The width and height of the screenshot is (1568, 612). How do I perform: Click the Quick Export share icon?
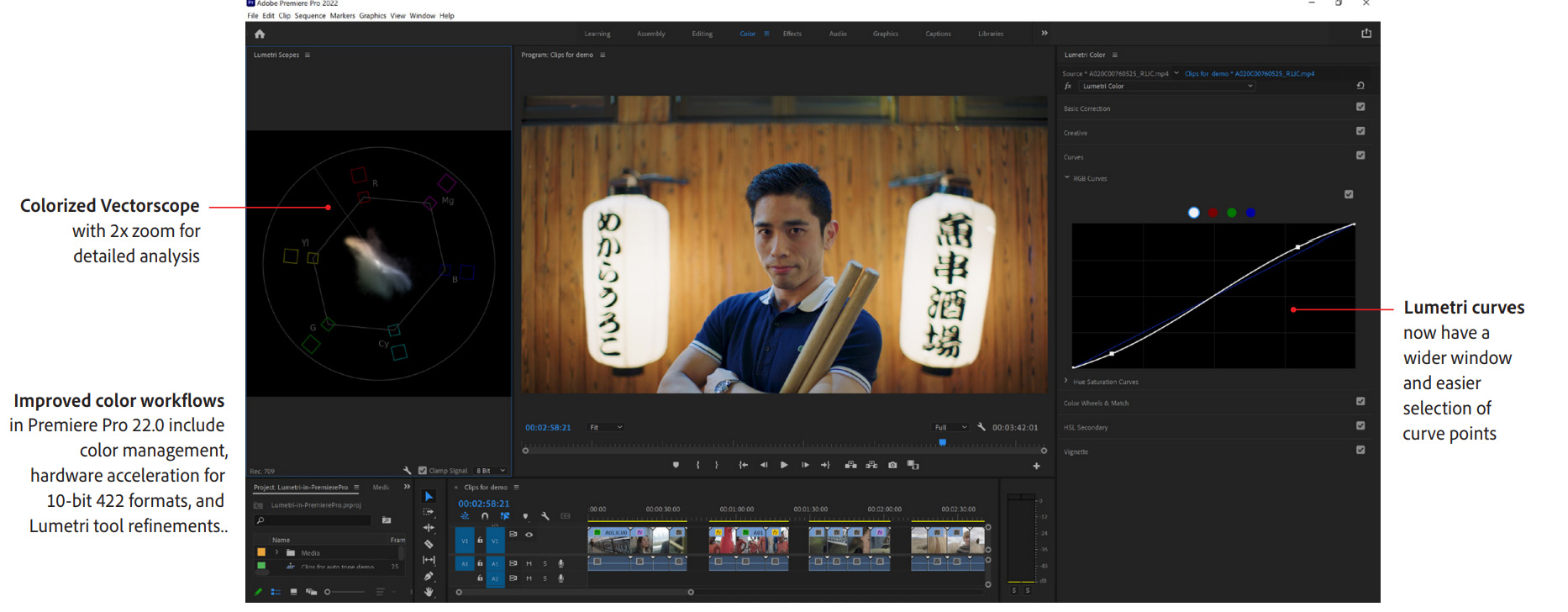(x=1366, y=33)
